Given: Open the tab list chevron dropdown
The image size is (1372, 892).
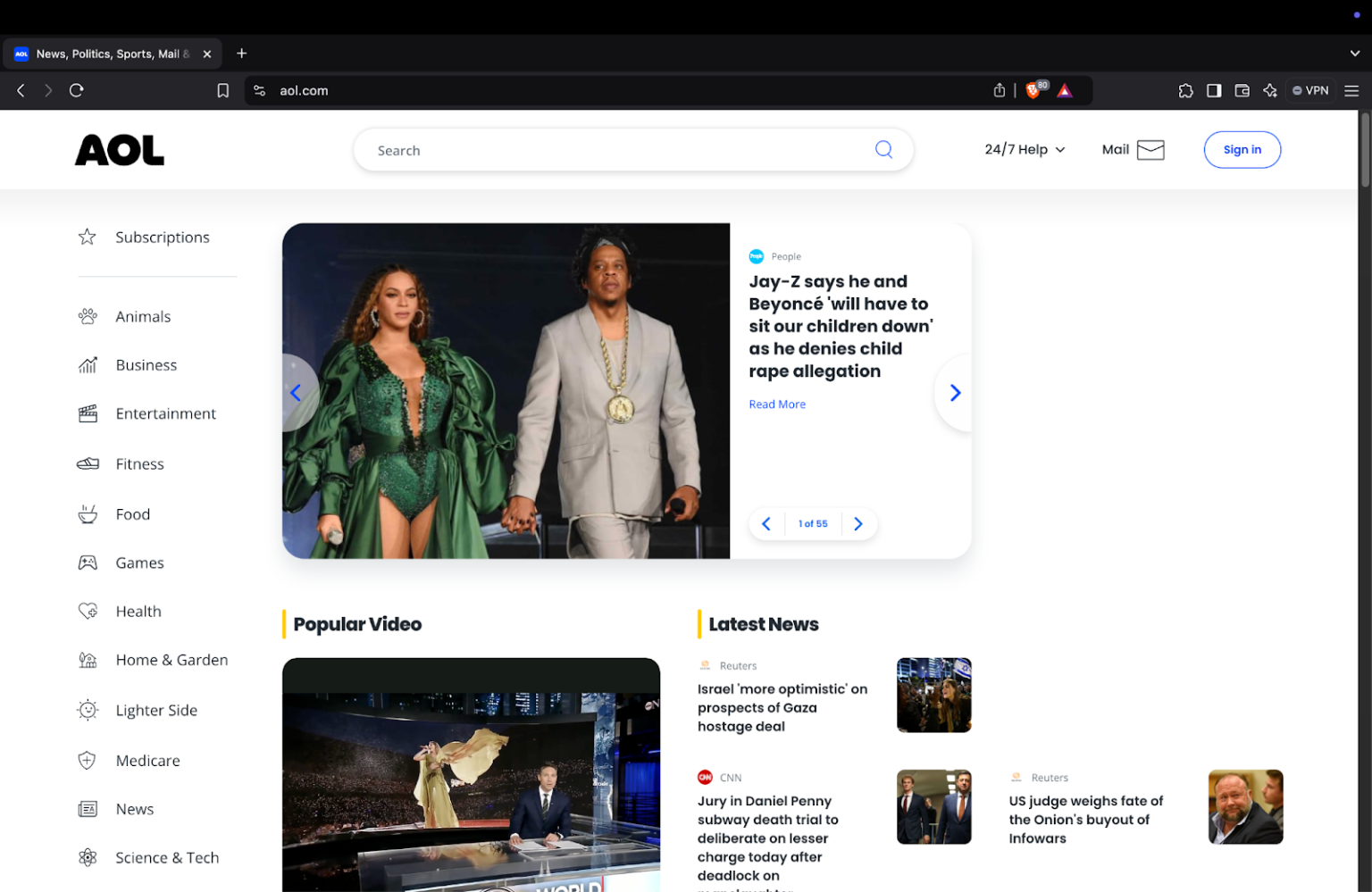Looking at the screenshot, I should click(x=1354, y=54).
